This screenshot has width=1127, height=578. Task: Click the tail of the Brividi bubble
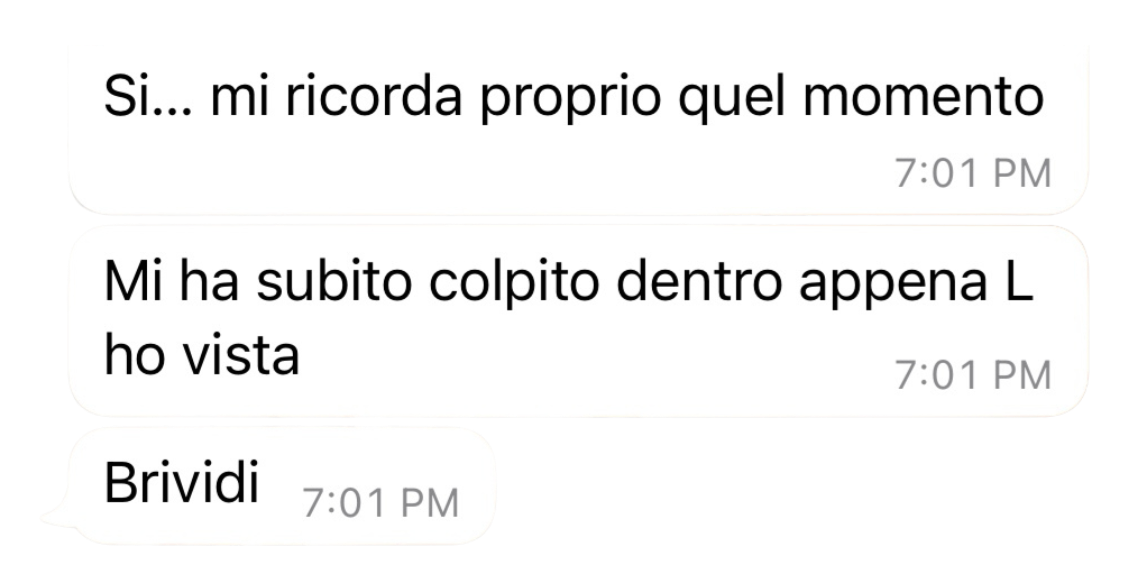click(x=59, y=518)
